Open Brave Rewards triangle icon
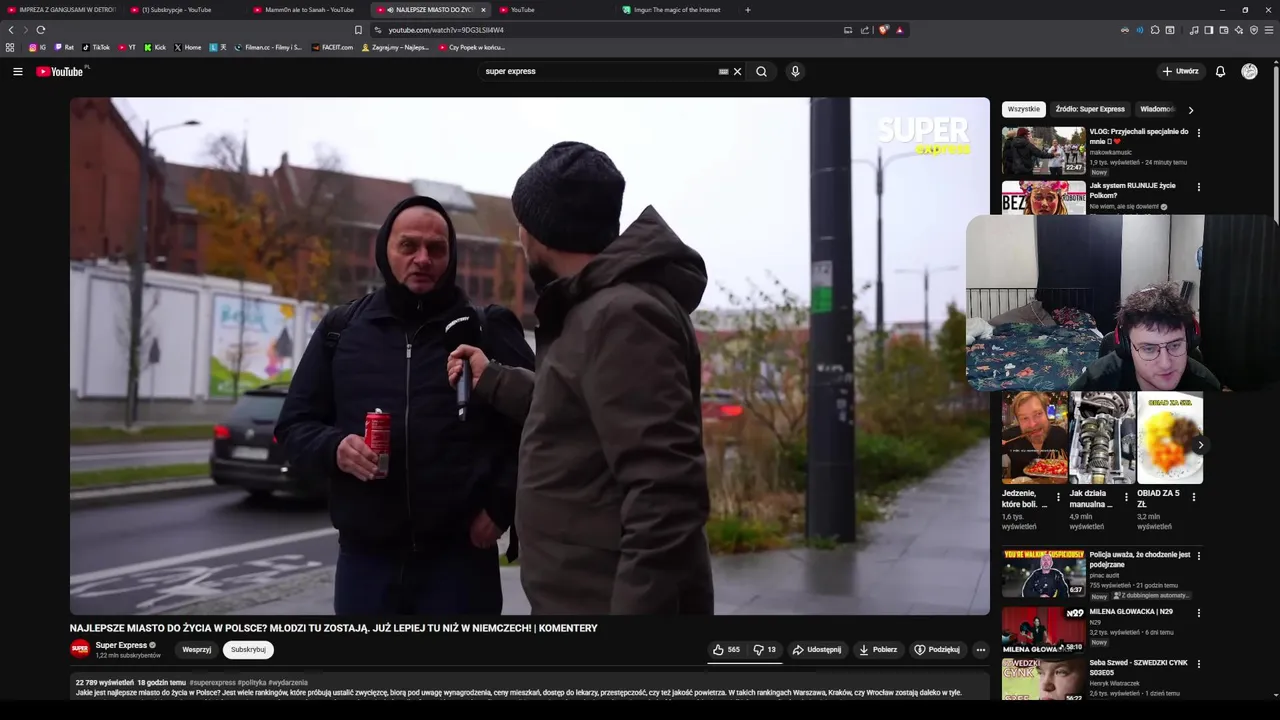Viewport: 1280px width, 720px height. pyautogui.click(x=899, y=30)
